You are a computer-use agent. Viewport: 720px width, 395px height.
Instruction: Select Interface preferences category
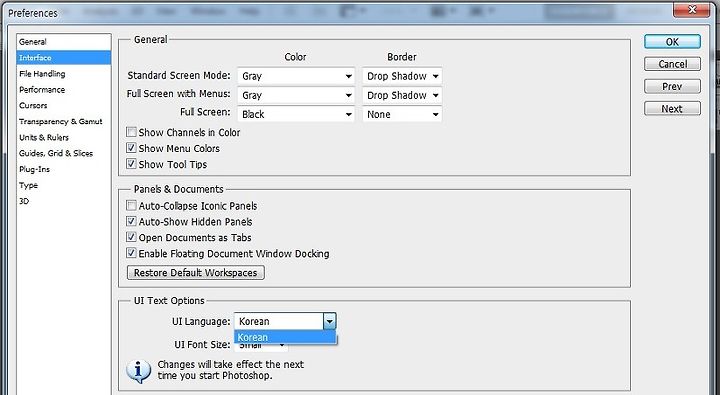click(x=63, y=58)
